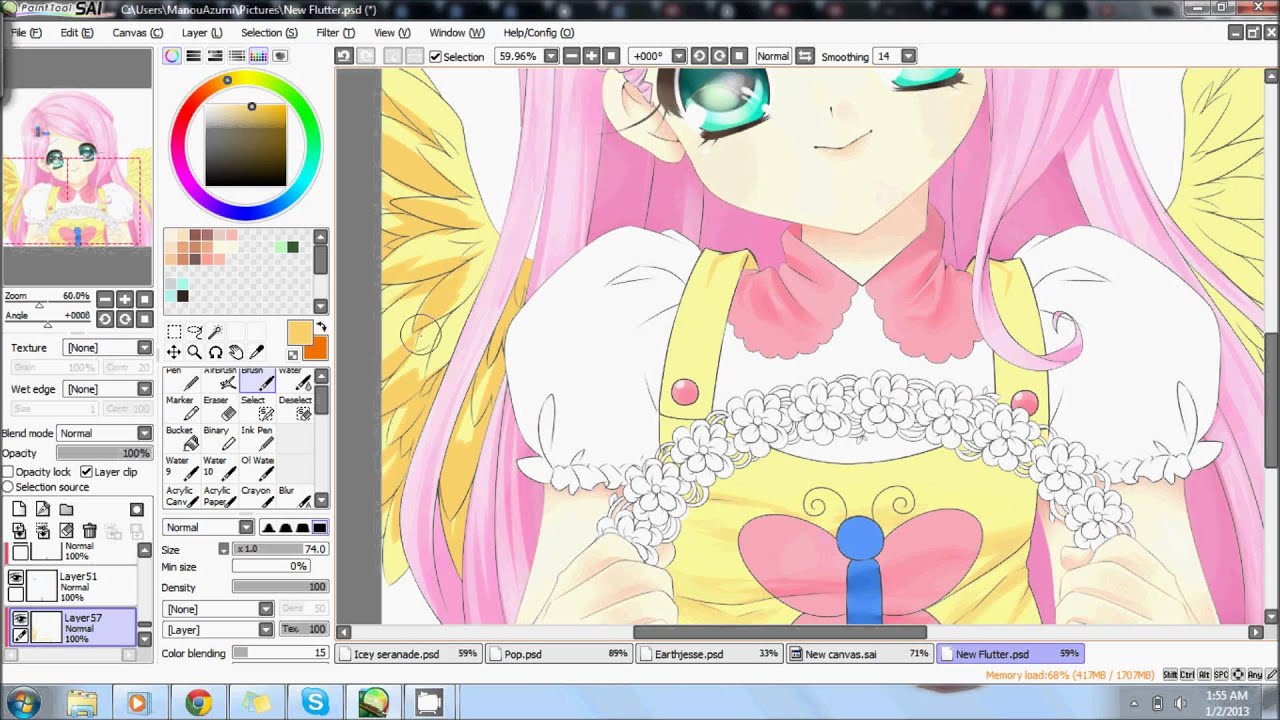
Task: Choose the Select pen tool
Action: [x=258, y=408]
